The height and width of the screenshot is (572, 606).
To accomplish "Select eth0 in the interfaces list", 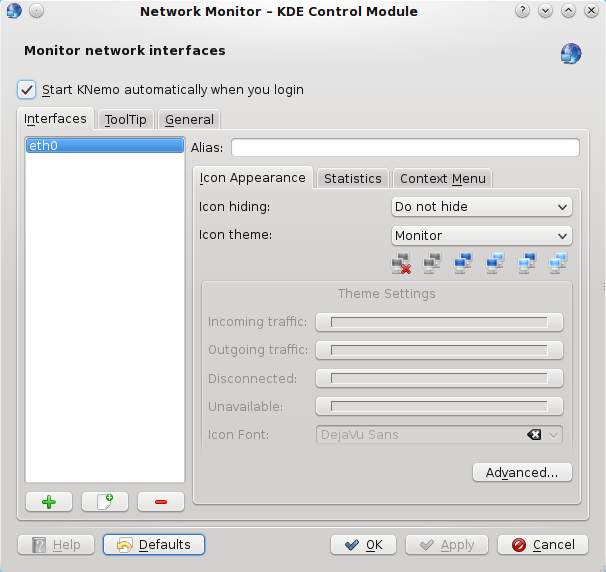I will [105, 146].
